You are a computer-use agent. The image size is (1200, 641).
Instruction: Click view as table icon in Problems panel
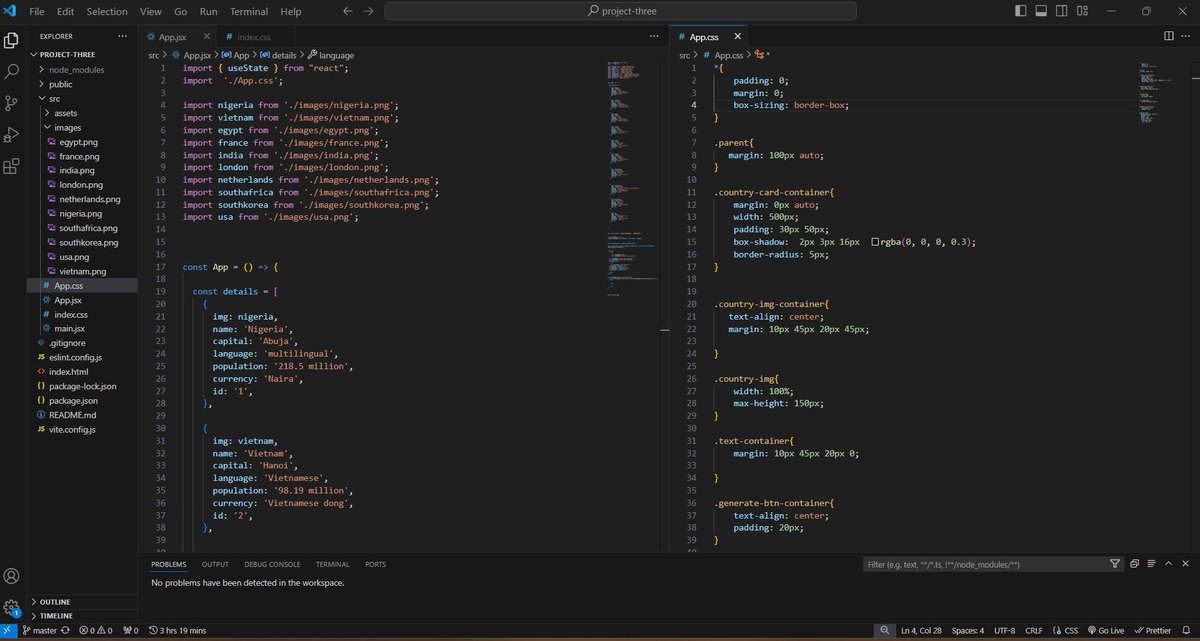pyautogui.click(x=1150, y=564)
